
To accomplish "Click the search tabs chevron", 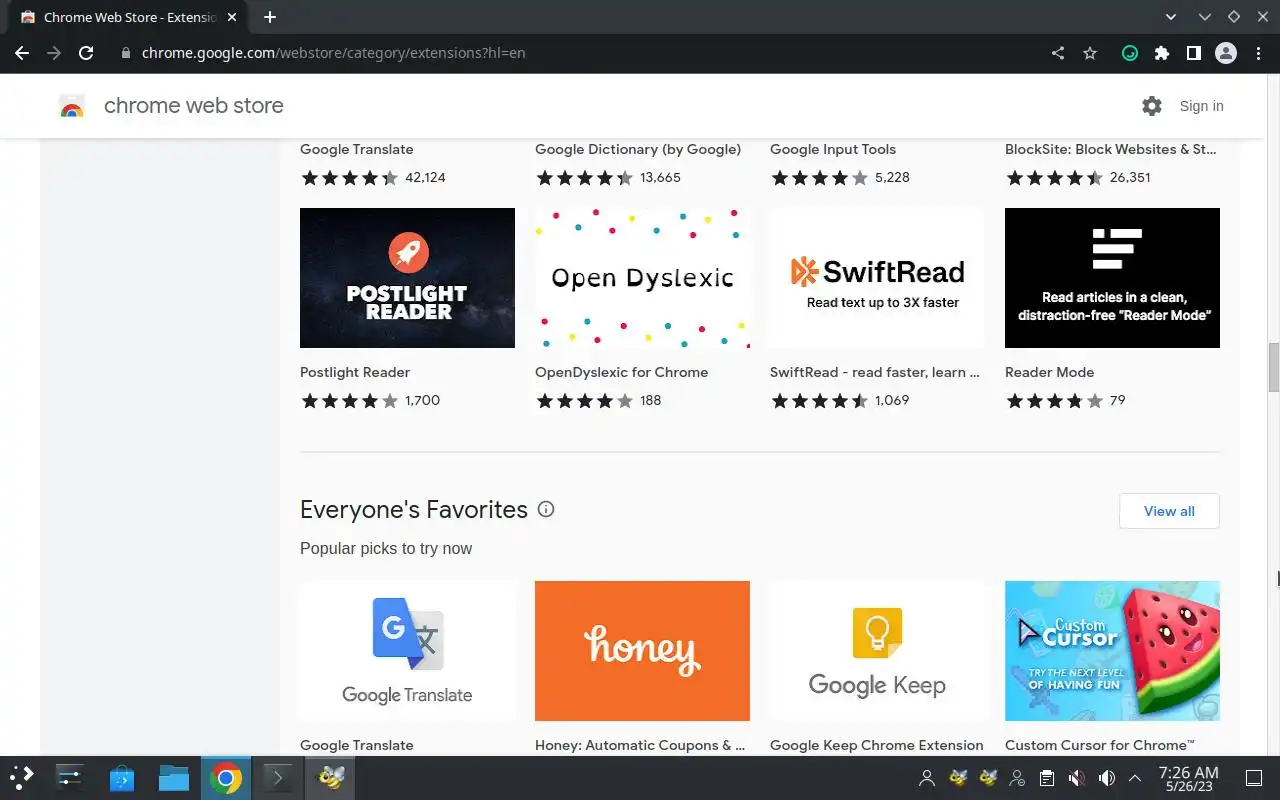I will pyautogui.click(x=1172, y=17).
